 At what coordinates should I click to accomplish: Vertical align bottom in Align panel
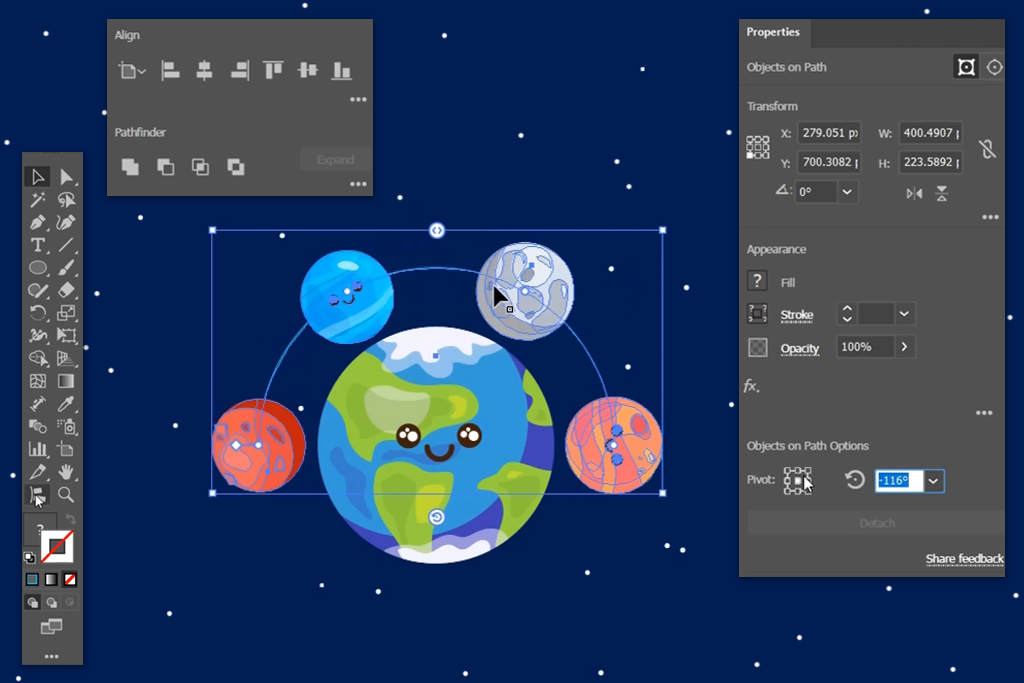pyautogui.click(x=342, y=71)
